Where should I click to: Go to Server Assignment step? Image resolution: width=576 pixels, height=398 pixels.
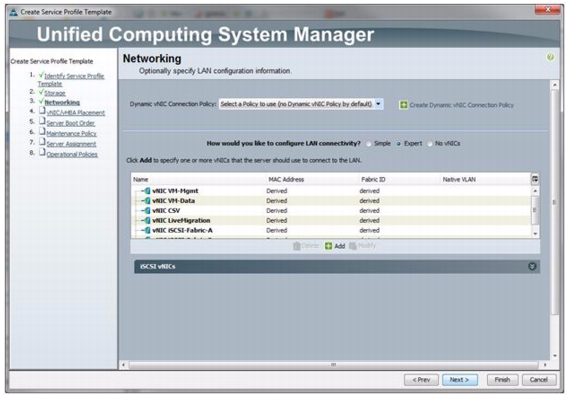71,144
